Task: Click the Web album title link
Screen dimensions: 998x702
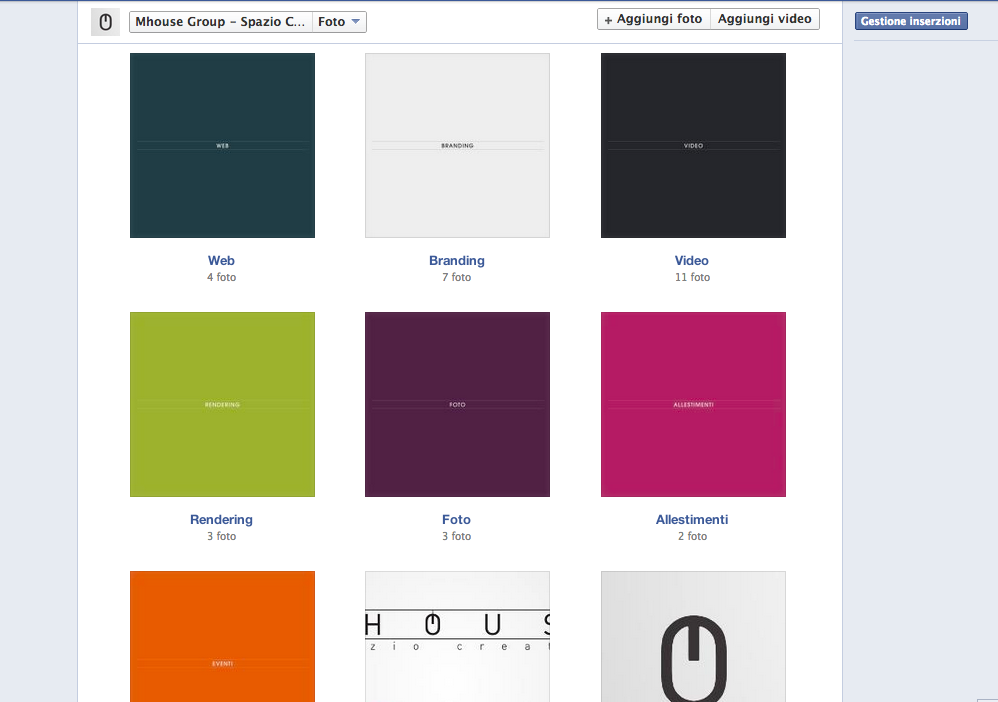Action: click(x=221, y=261)
